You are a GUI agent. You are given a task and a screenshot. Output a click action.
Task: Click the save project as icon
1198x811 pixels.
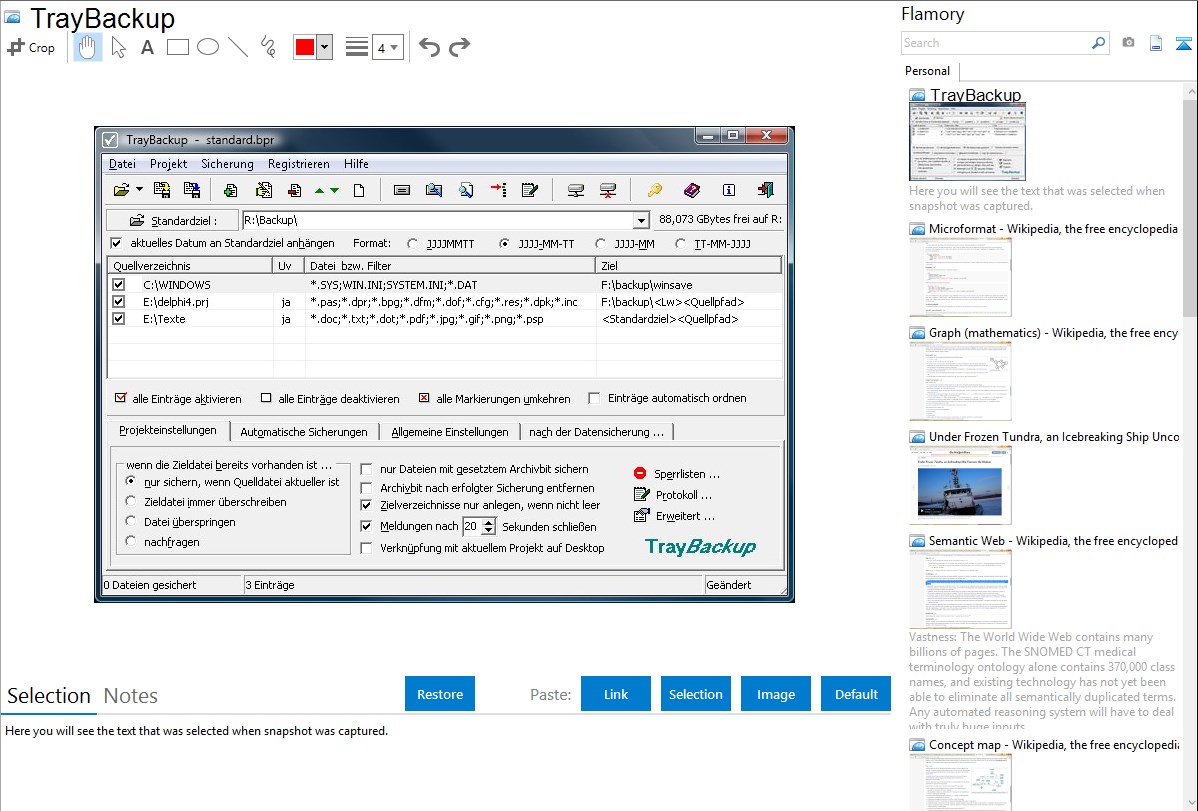(192, 190)
